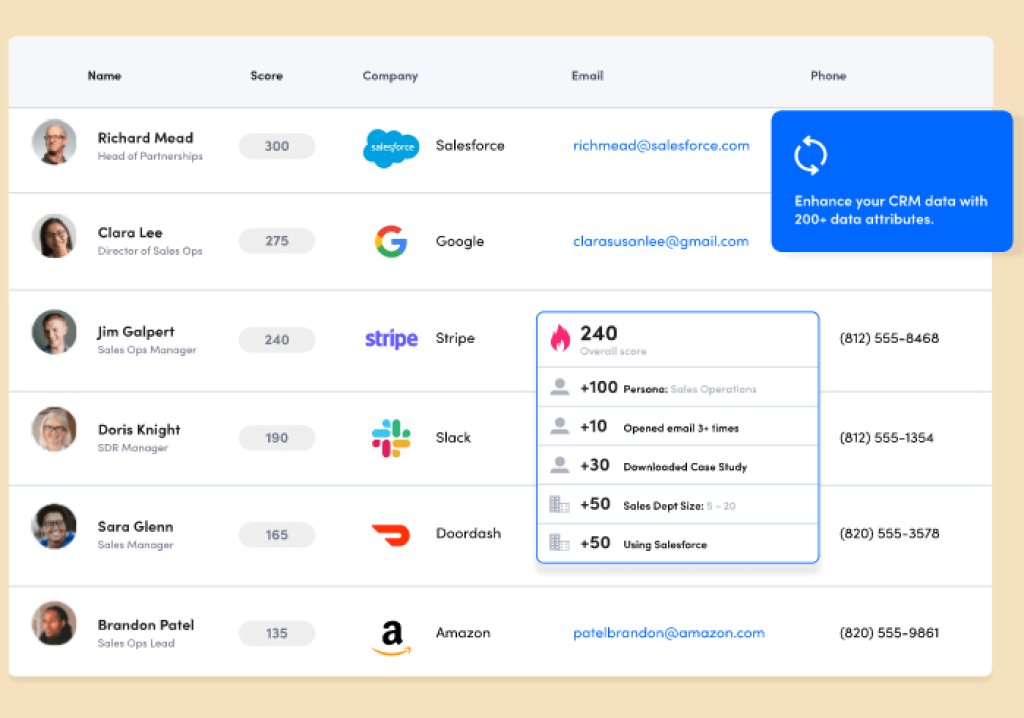The height and width of the screenshot is (718, 1024).
Task: Click the Slack company name
Action: pos(453,437)
